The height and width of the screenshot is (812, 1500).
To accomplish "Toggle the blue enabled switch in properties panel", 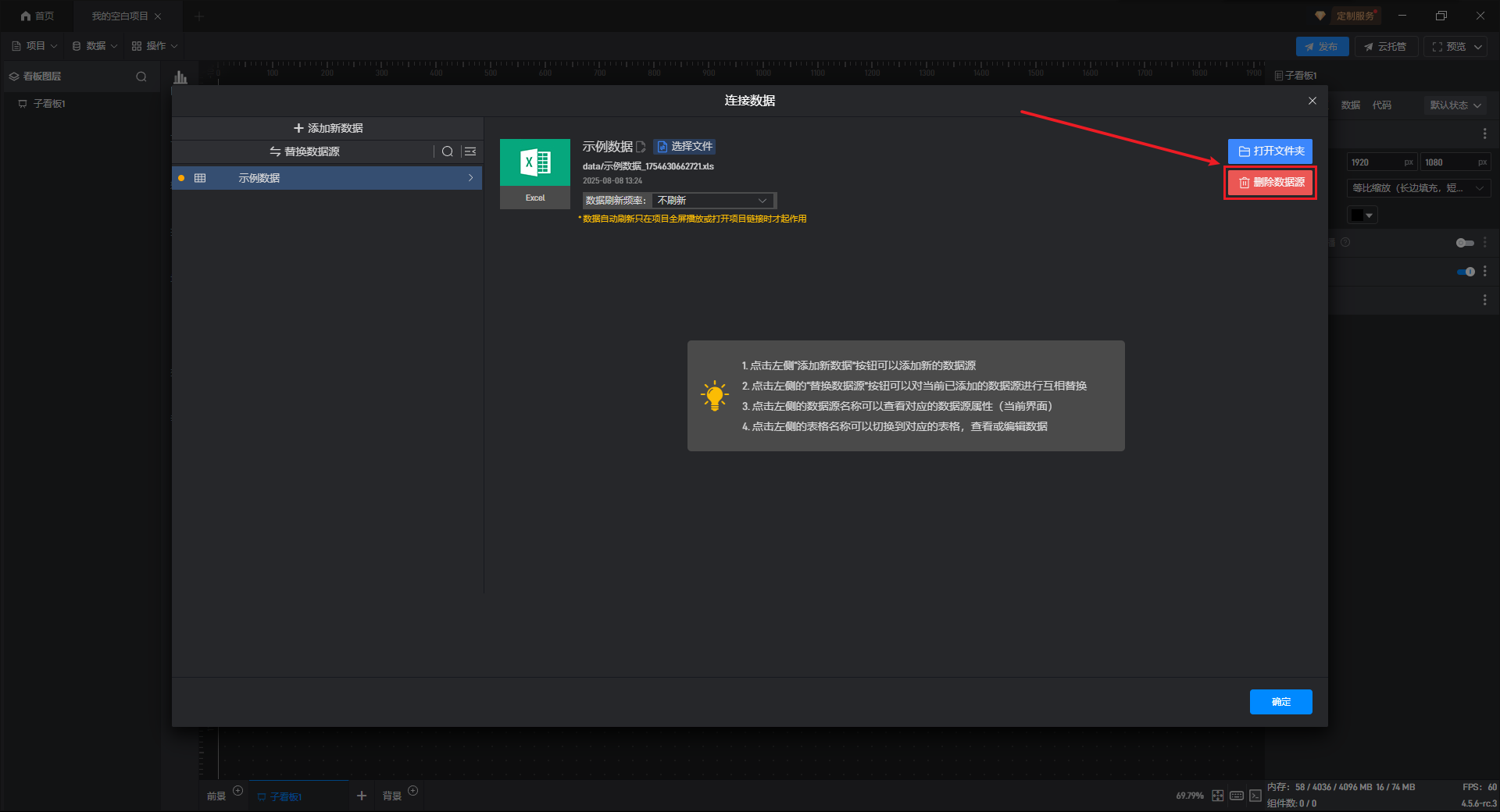I will pos(1466,272).
